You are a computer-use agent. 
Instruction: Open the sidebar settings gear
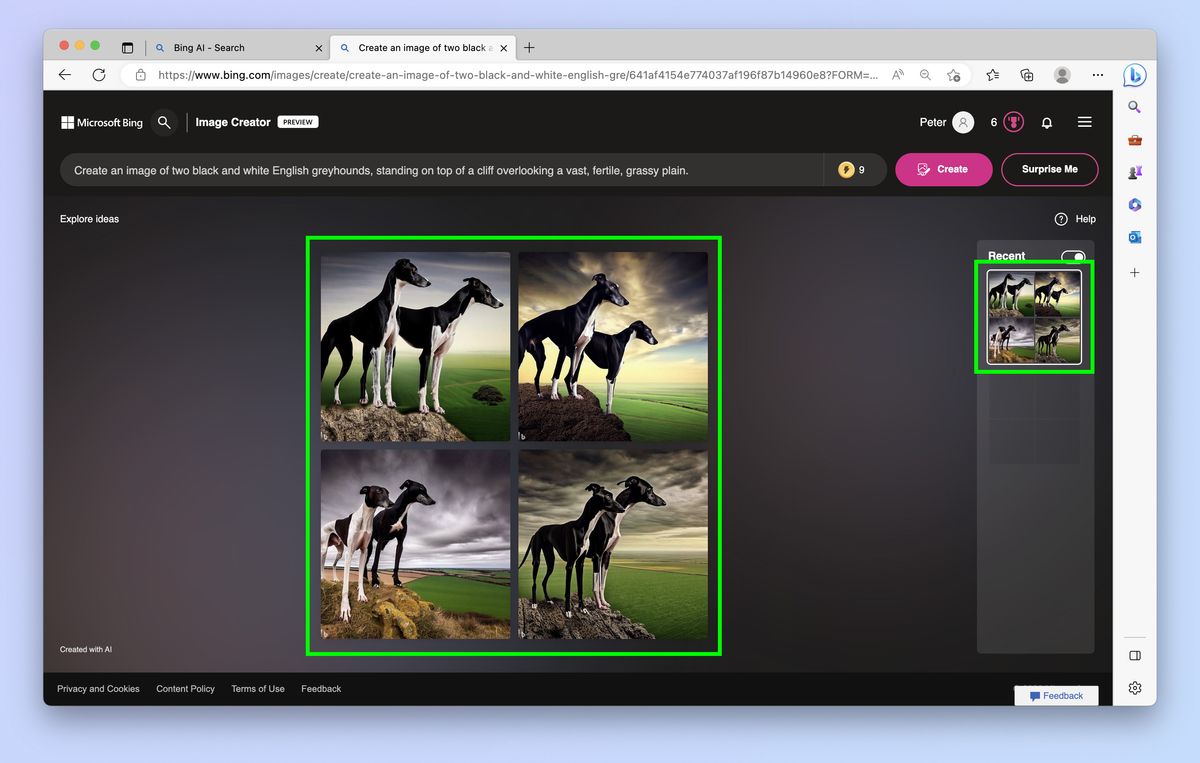1134,688
